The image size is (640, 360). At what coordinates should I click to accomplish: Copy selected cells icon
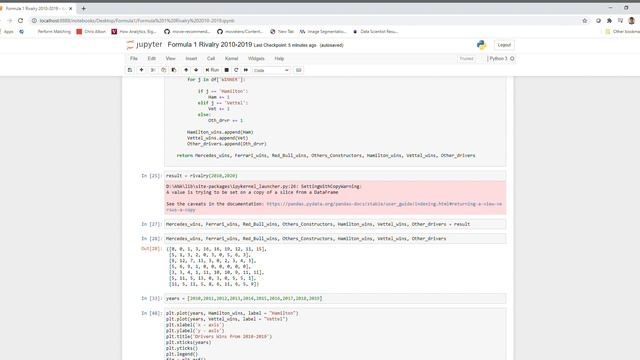click(164, 70)
